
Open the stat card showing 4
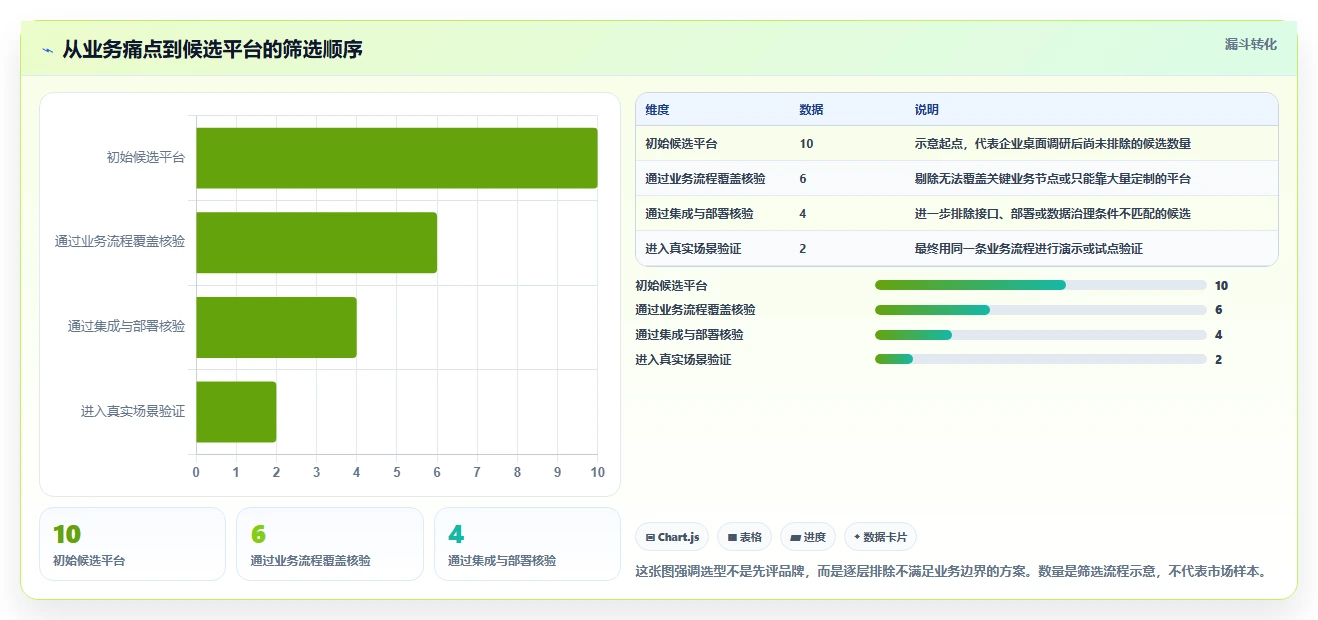pyautogui.click(x=527, y=544)
